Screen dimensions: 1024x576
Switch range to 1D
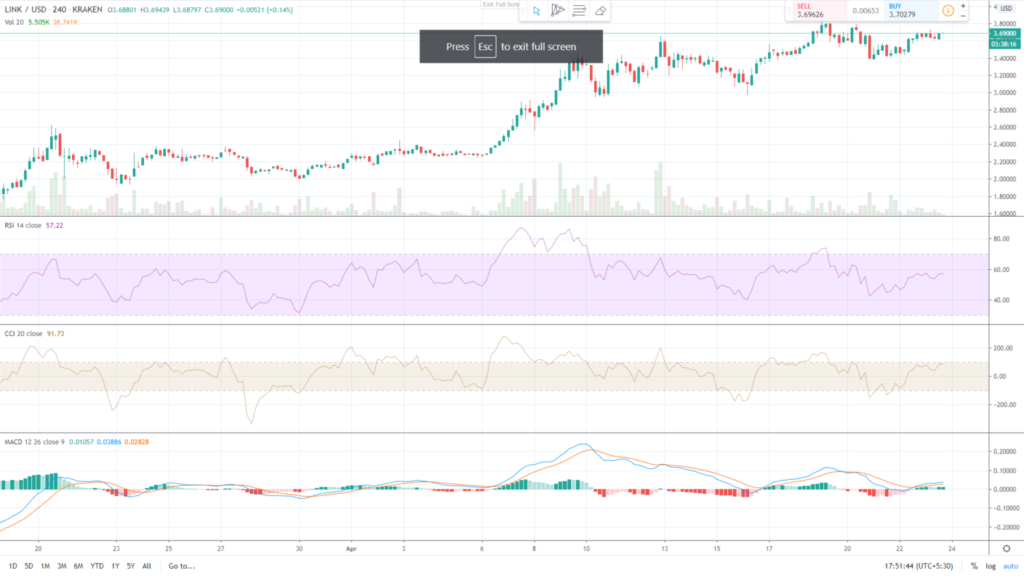13,565
